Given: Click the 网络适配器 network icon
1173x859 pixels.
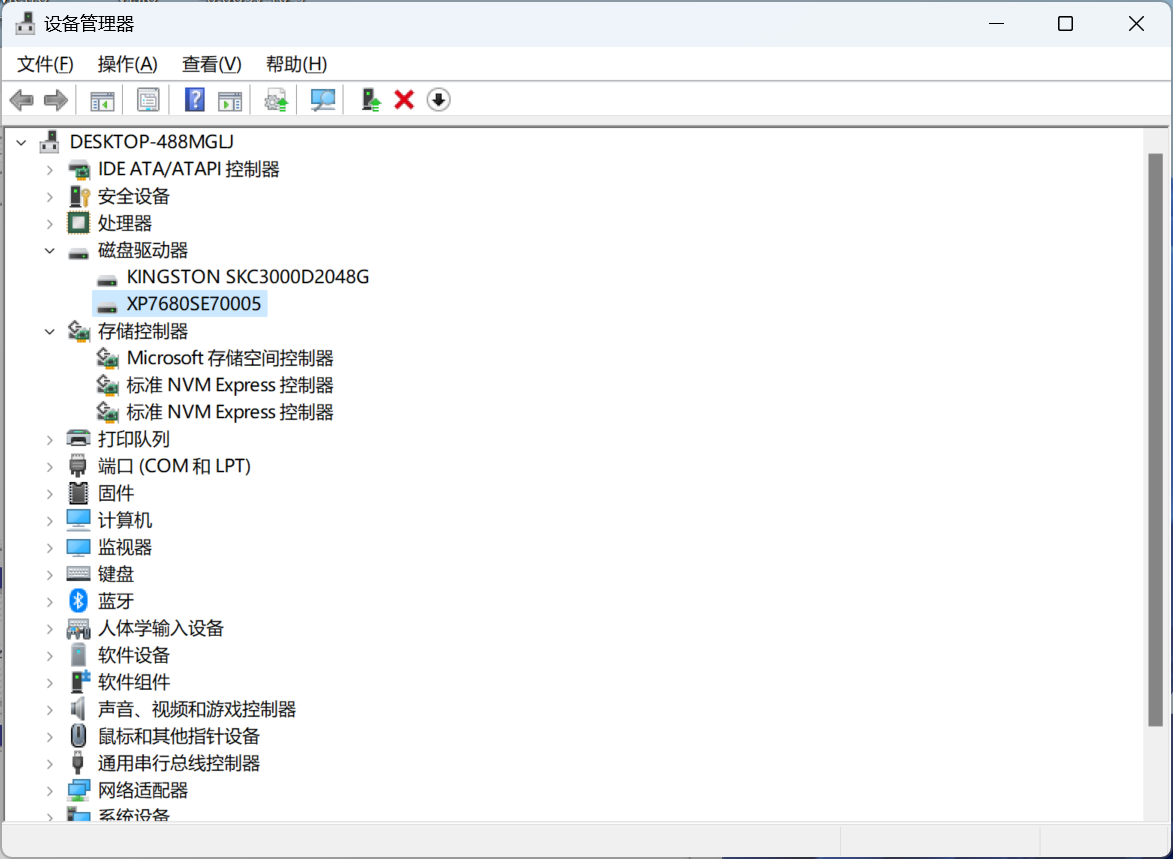Looking at the screenshot, I should 79,790.
